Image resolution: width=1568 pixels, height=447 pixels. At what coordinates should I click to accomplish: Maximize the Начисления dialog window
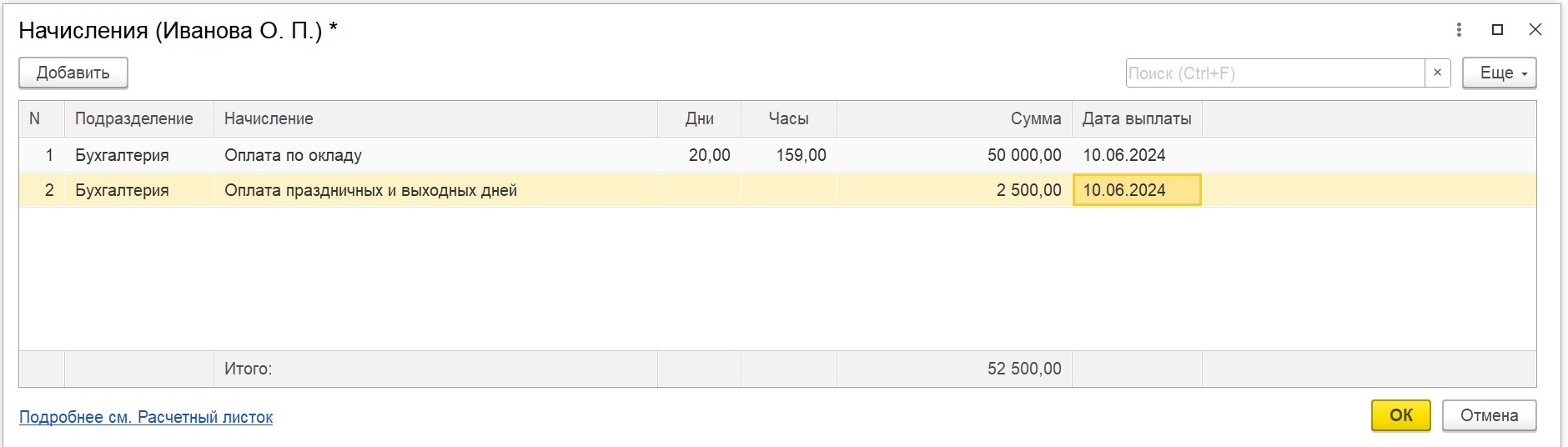[1497, 30]
